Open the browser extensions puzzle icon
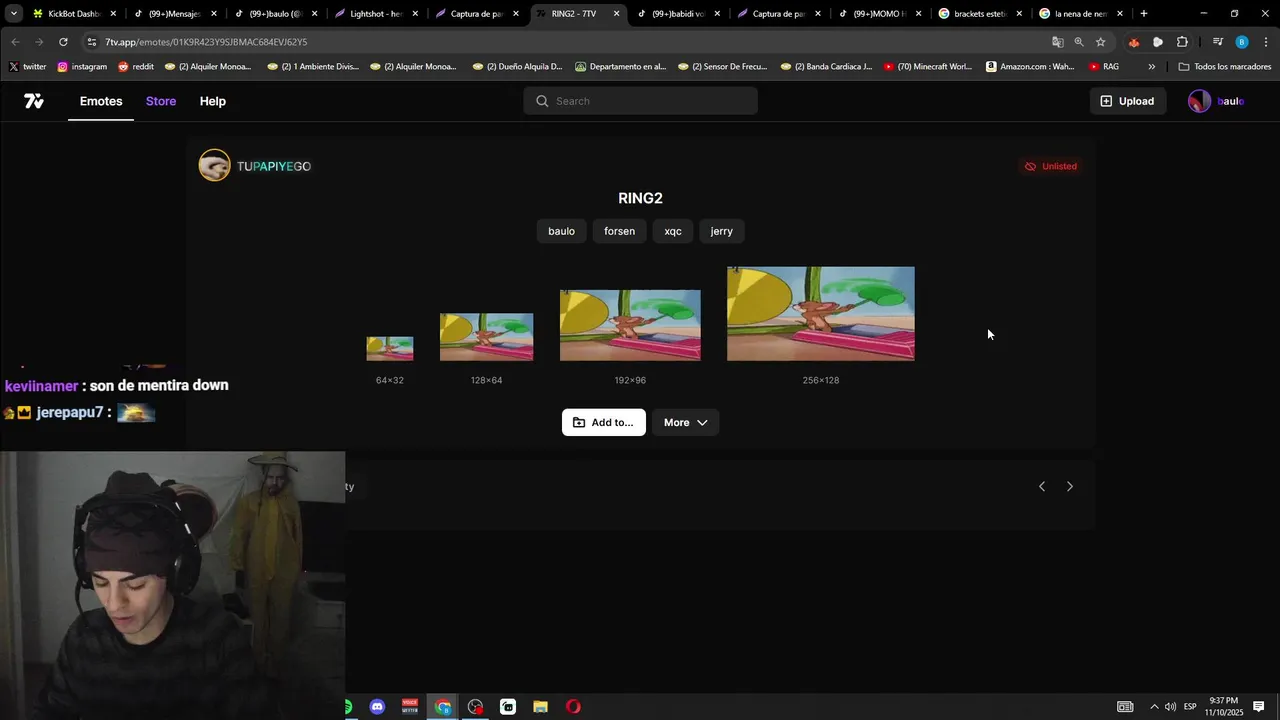Screen dimensions: 1280x720 tap(1182, 42)
